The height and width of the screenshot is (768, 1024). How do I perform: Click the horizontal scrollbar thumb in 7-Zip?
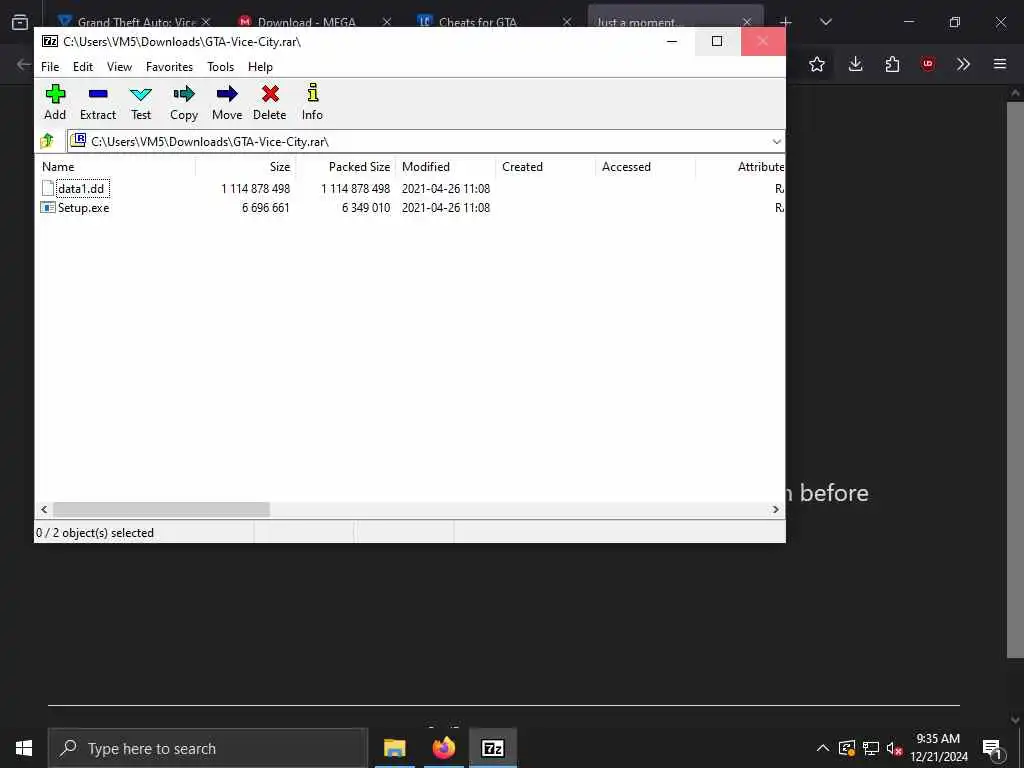click(x=161, y=509)
